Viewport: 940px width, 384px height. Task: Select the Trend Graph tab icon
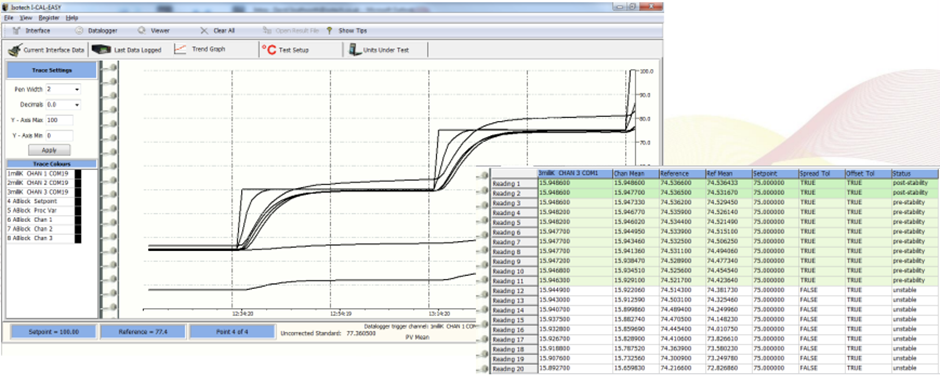tap(180, 50)
